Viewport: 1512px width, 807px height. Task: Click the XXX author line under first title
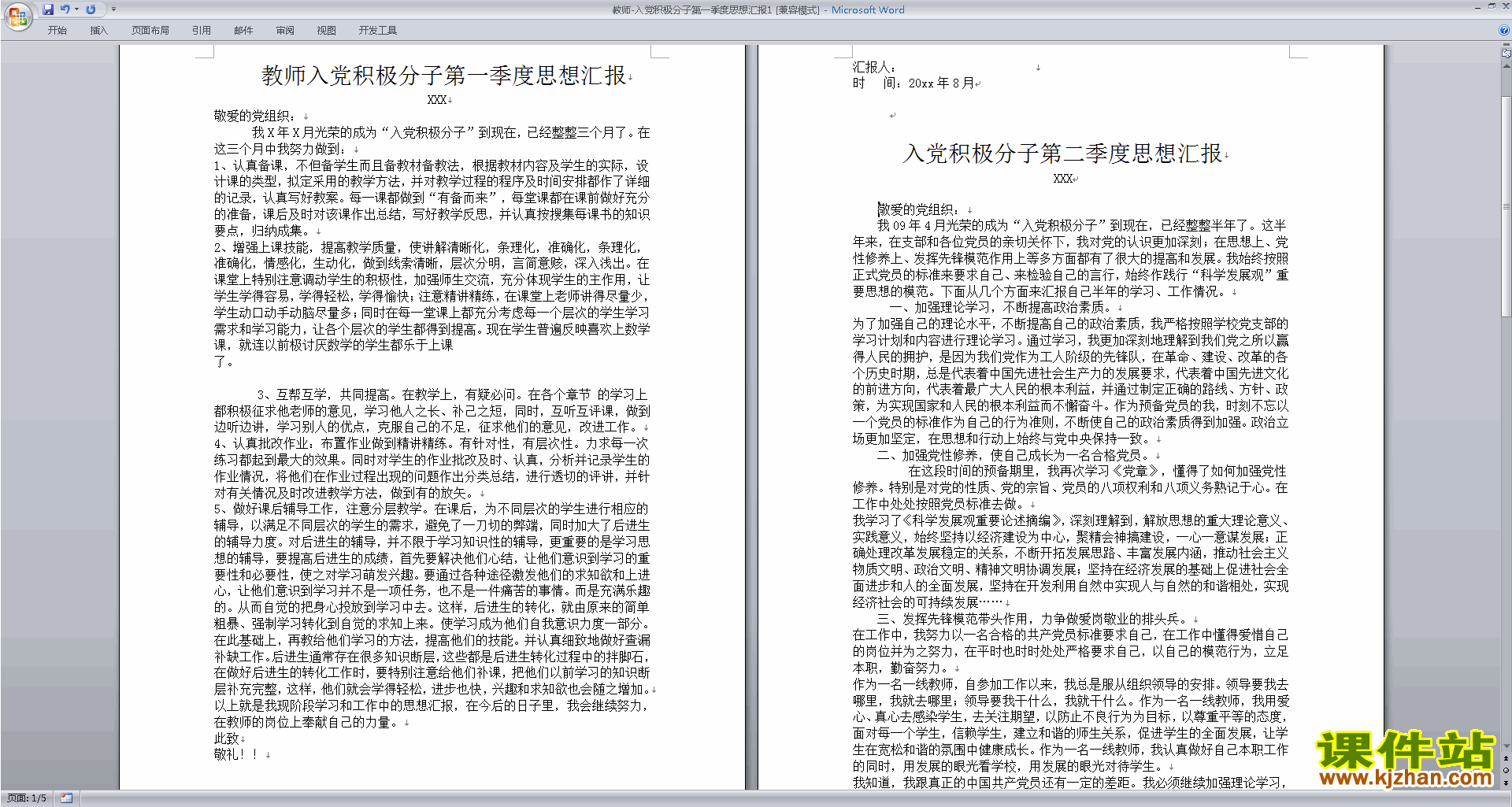pyautogui.click(x=437, y=100)
